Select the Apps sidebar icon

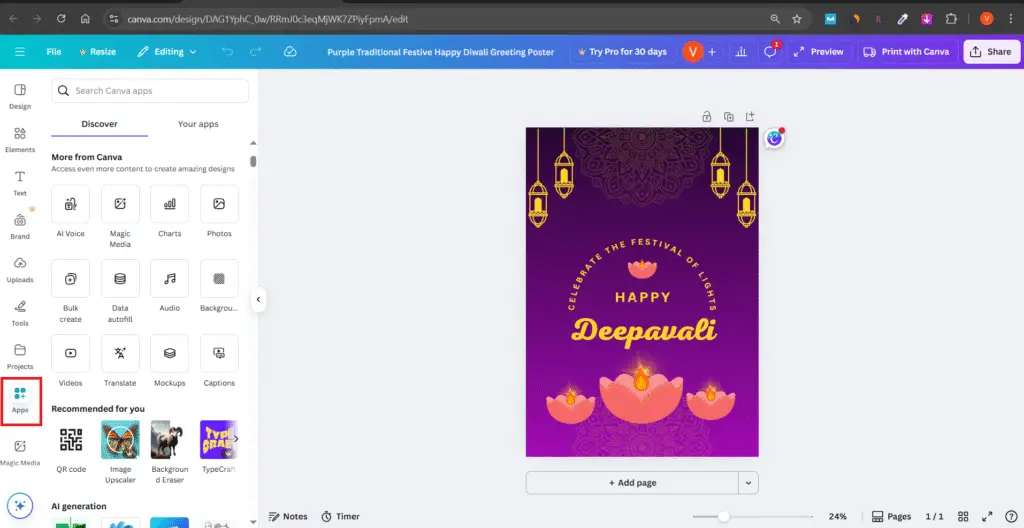coord(20,400)
